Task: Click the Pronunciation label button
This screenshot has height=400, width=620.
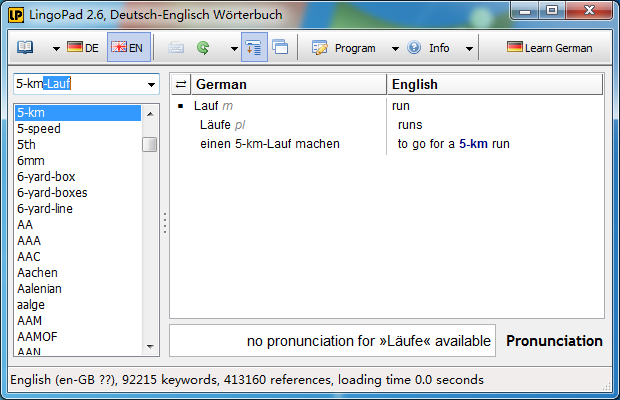Action: click(x=554, y=341)
